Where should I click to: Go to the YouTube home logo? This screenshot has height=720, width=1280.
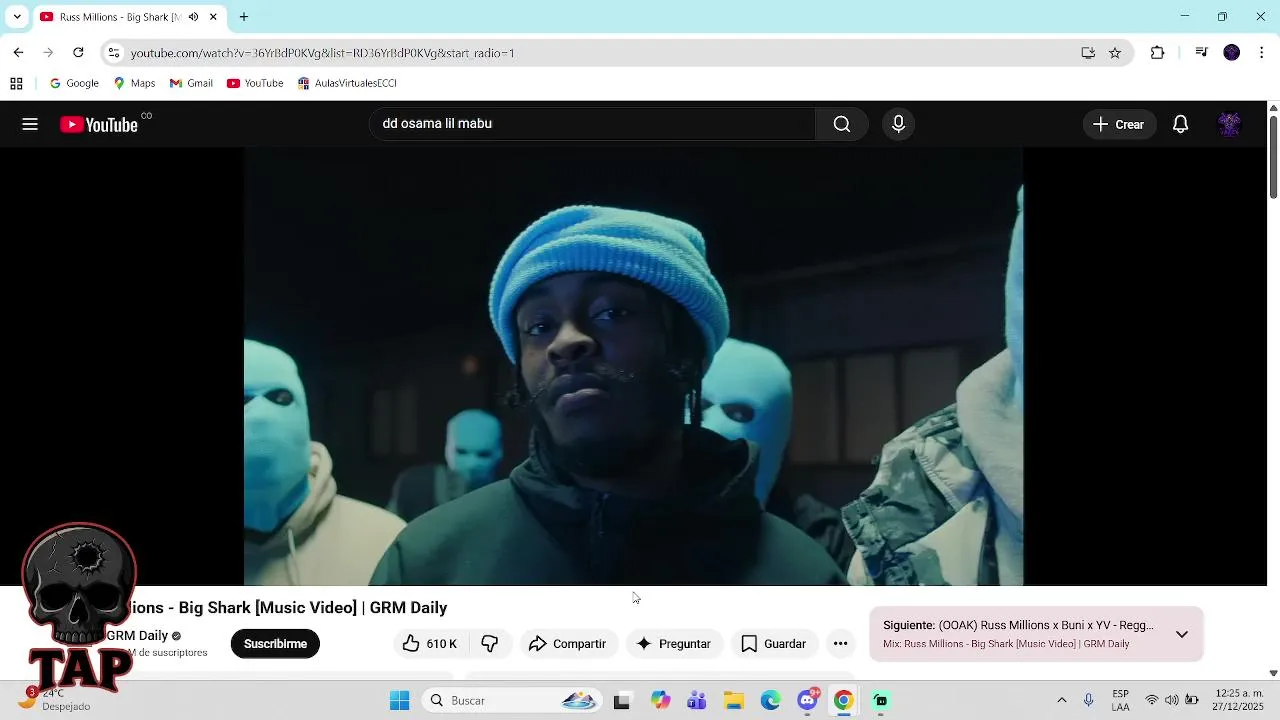coord(99,124)
